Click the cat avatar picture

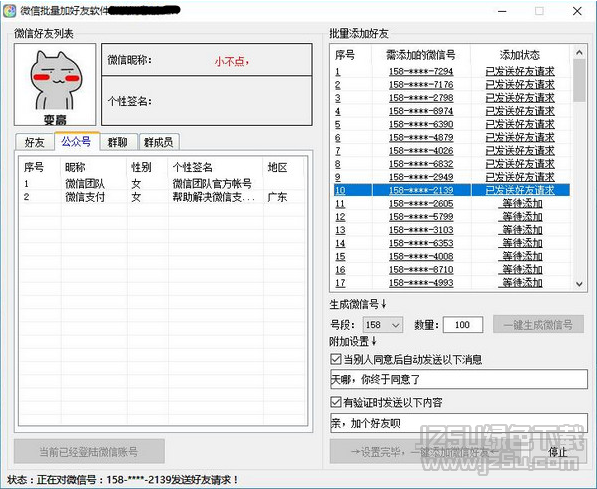pos(55,84)
